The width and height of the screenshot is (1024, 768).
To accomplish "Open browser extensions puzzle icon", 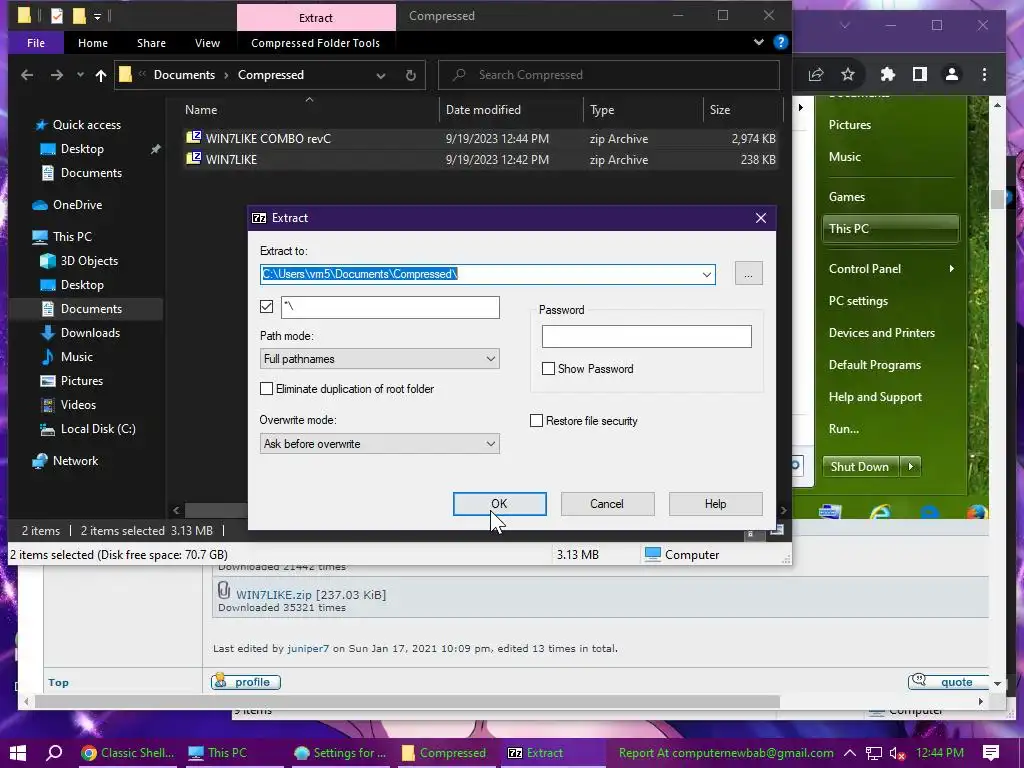I will pyautogui.click(x=888, y=74).
